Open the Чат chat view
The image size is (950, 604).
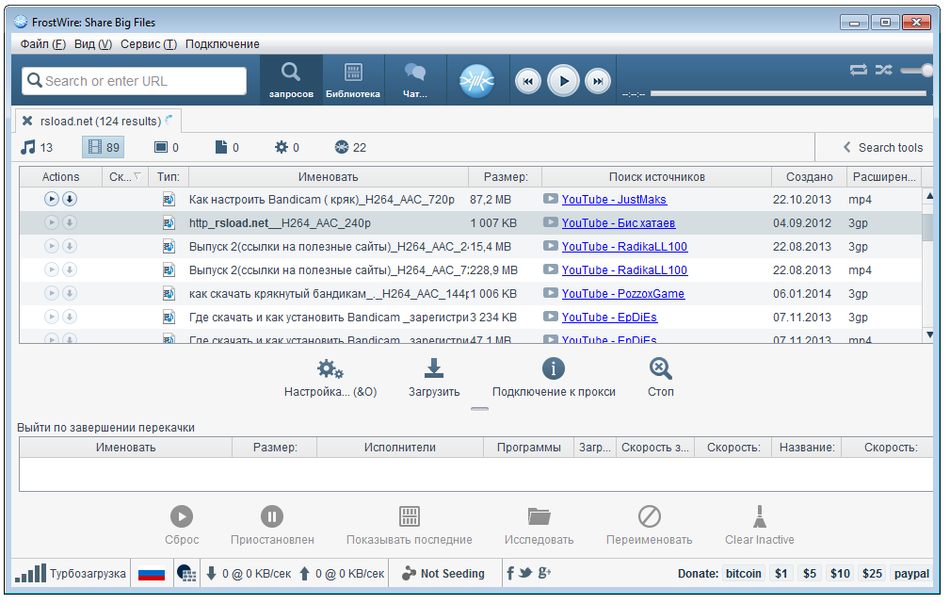(414, 78)
